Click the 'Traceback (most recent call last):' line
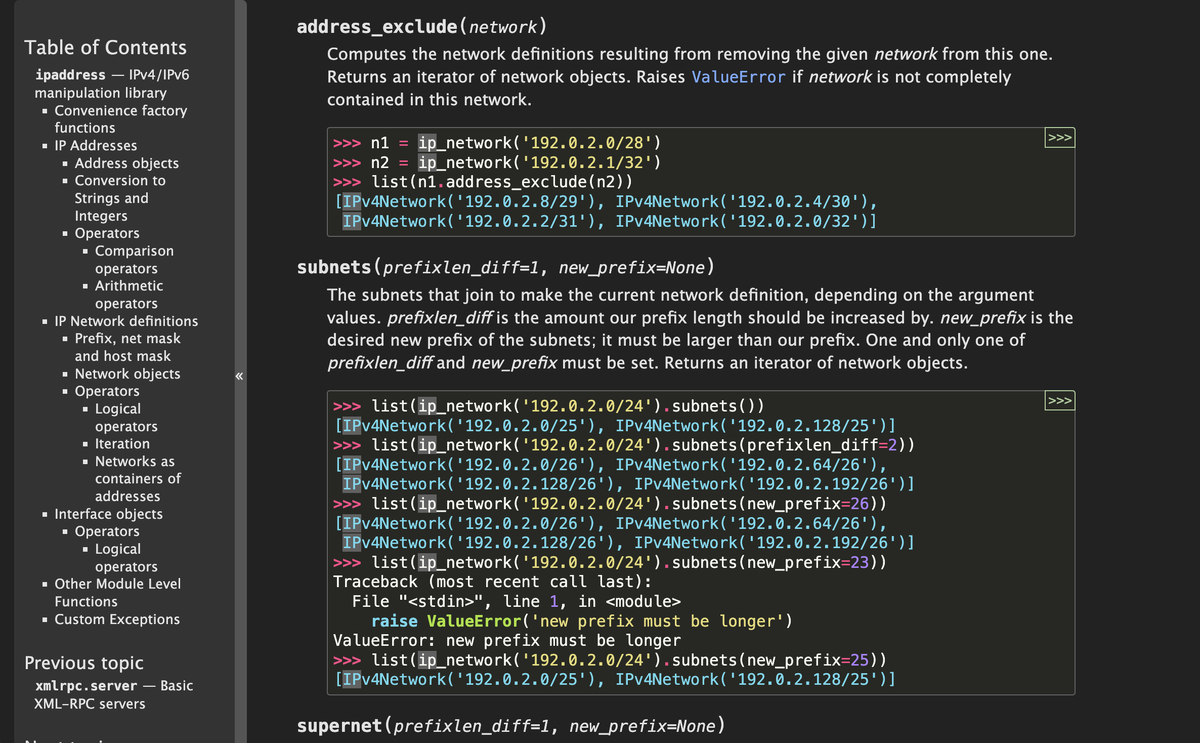The height and width of the screenshot is (743, 1200). [x=492, y=581]
